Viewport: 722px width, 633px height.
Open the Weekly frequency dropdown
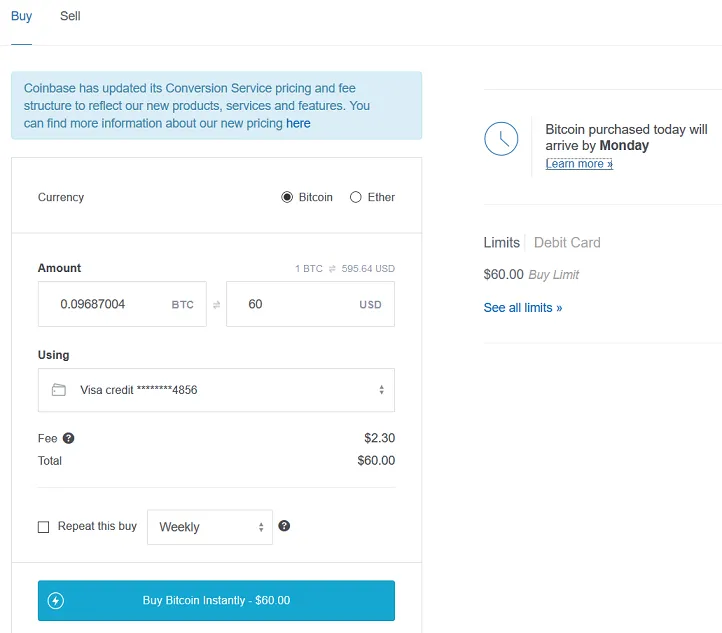pos(210,527)
